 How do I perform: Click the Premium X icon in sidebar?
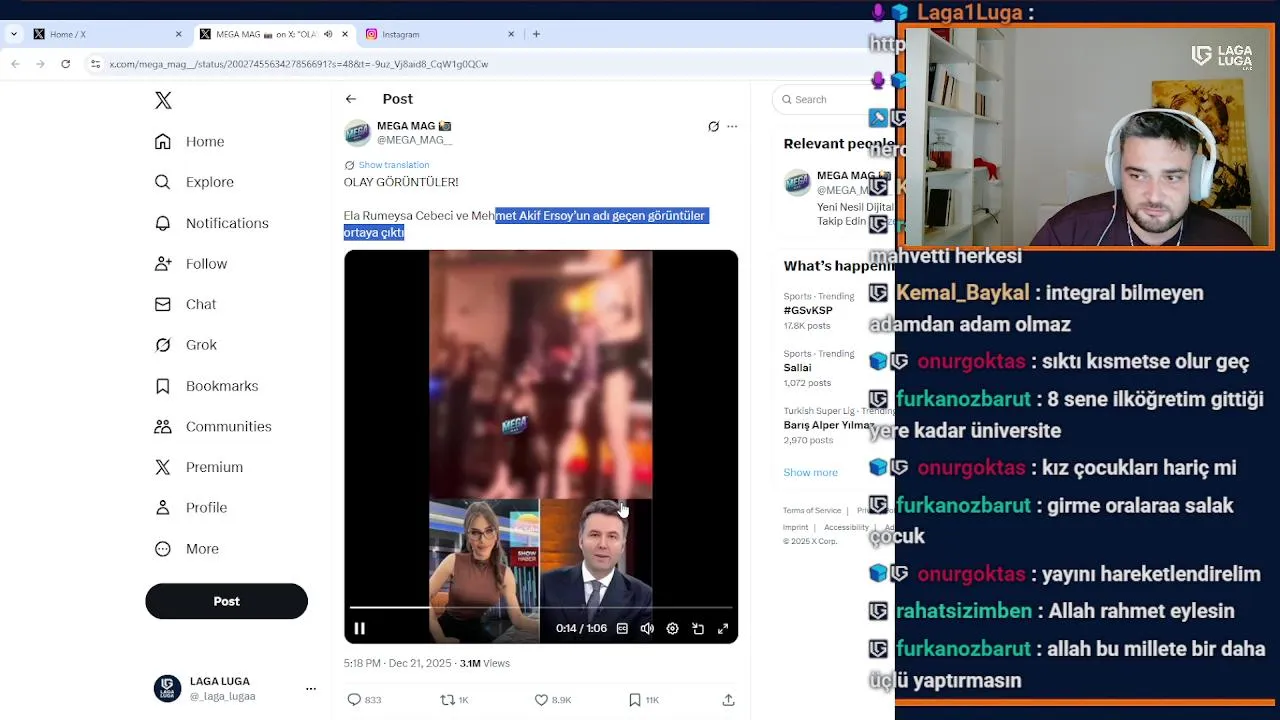click(163, 467)
